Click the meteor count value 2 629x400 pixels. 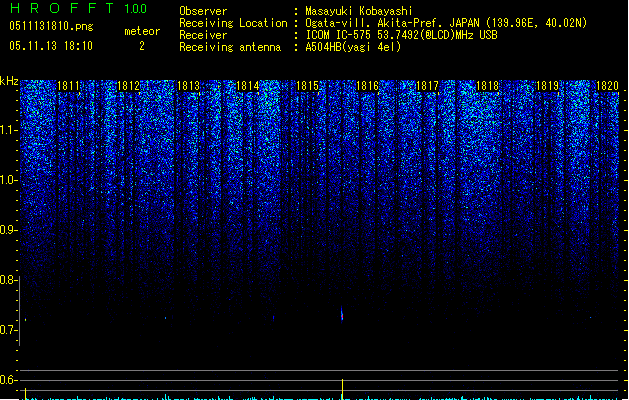(x=142, y=46)
